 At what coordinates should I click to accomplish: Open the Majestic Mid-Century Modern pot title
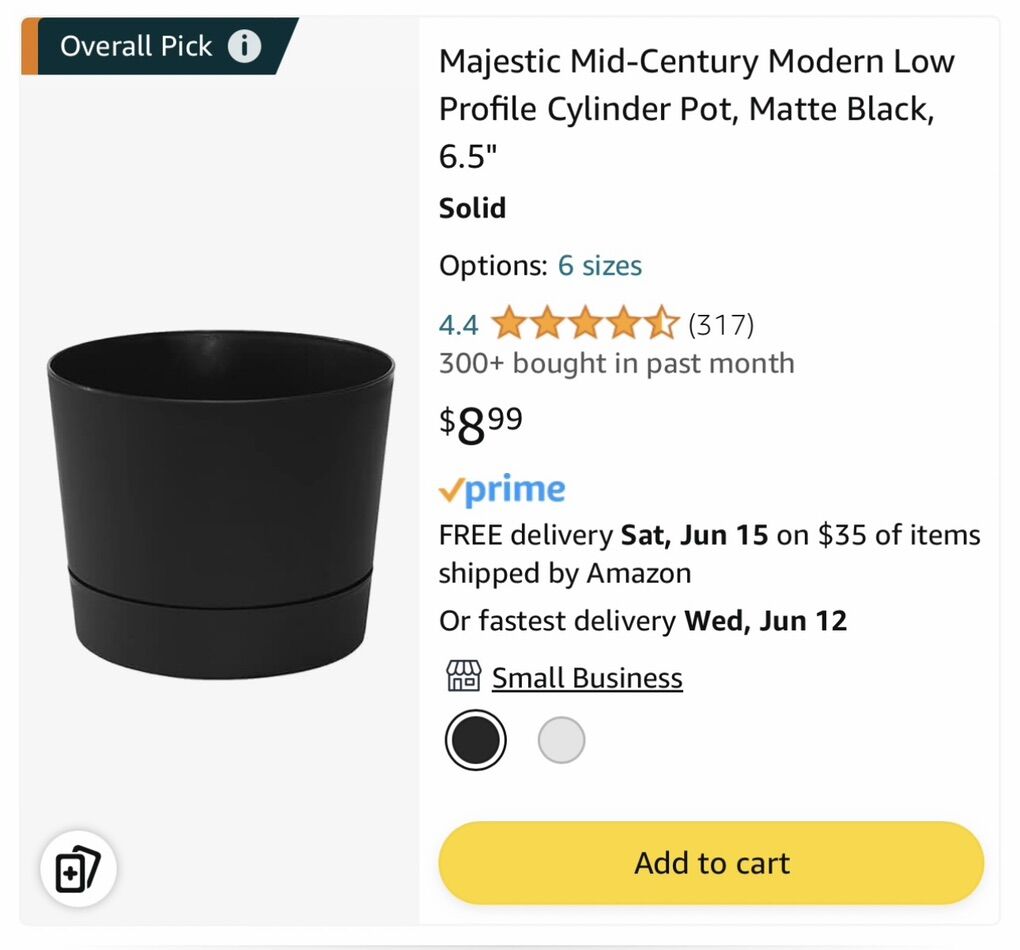696,109
